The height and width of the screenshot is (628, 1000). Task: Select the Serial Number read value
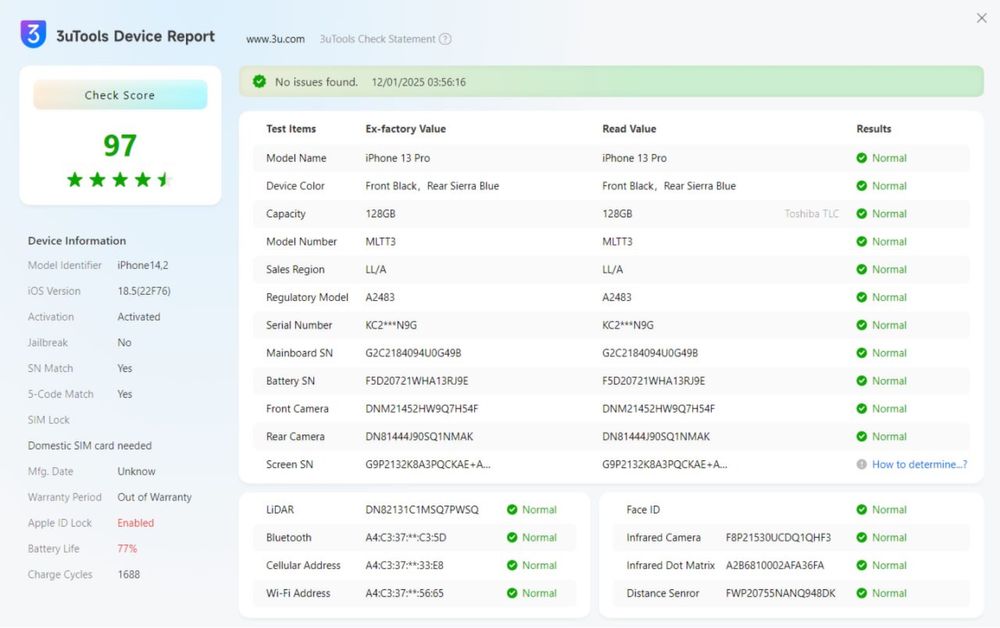coord(628,325)
